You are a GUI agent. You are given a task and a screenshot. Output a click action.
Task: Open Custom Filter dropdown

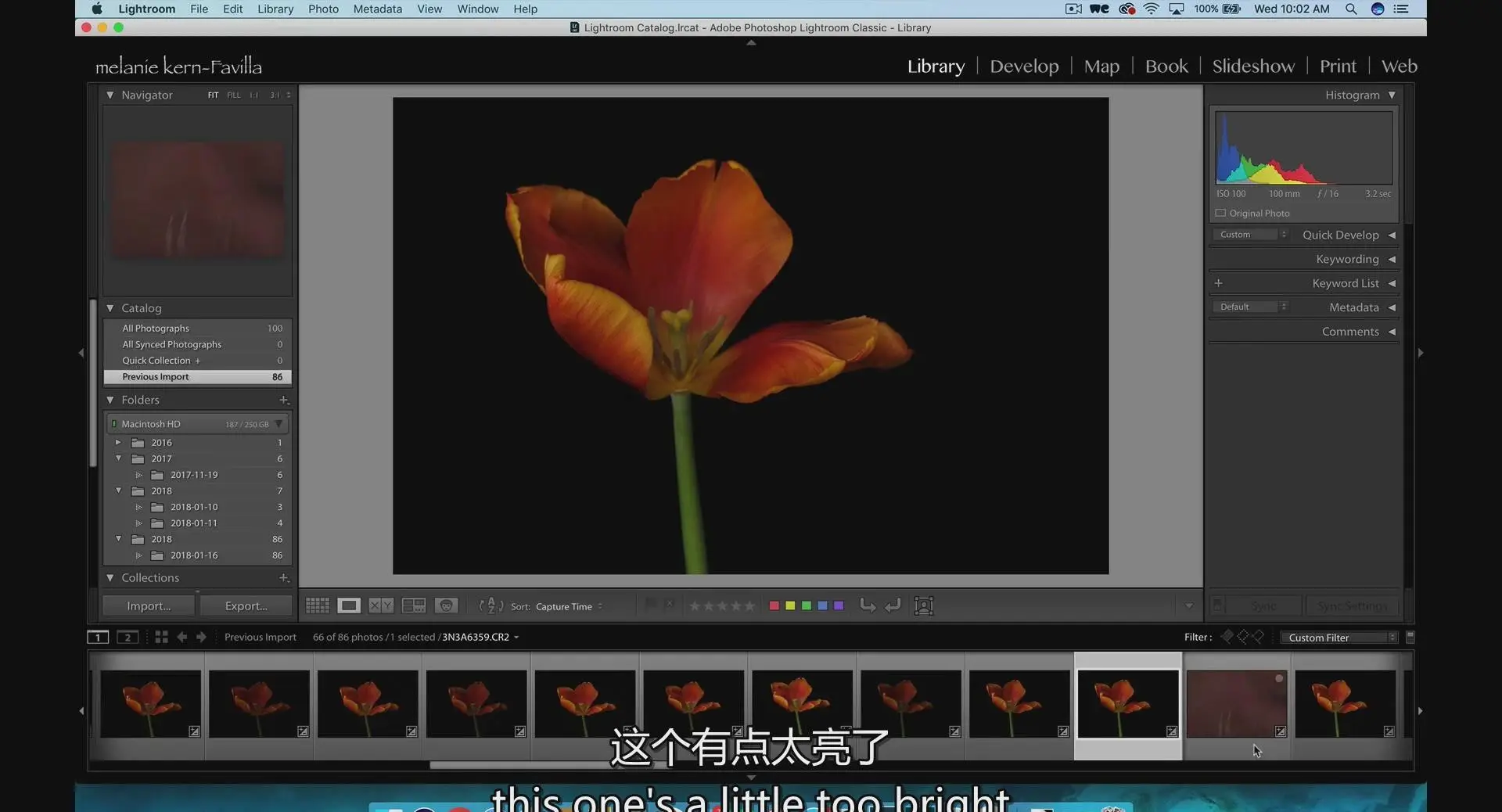tap(1339, 638)
